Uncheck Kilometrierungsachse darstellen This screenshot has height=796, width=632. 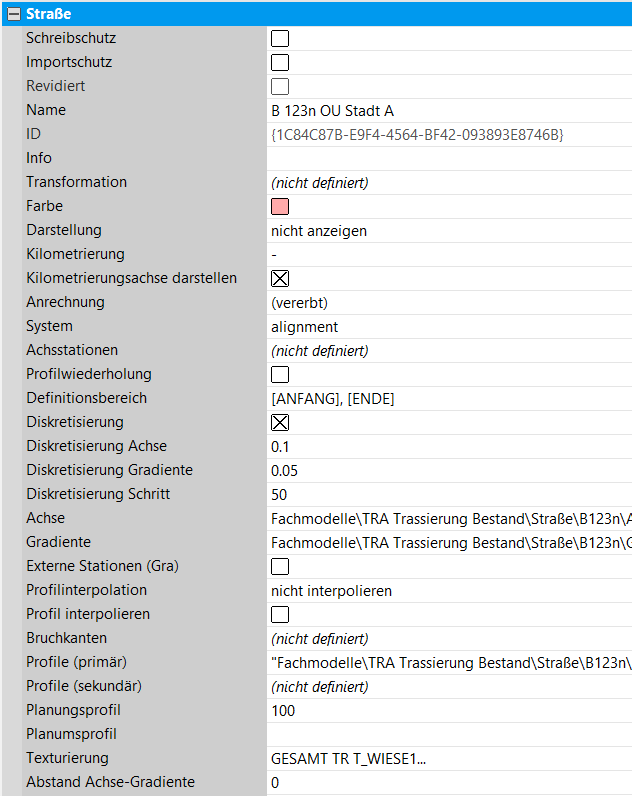tap(280, 278)
